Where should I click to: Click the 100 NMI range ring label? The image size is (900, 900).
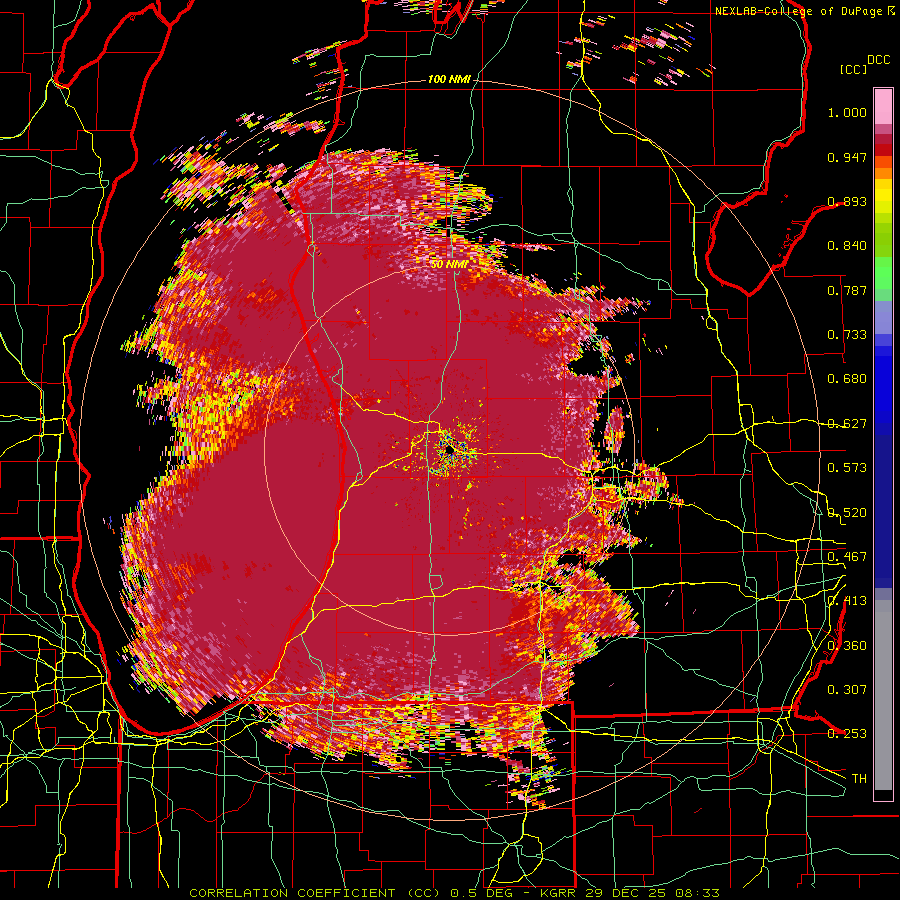tap(449, 79)
